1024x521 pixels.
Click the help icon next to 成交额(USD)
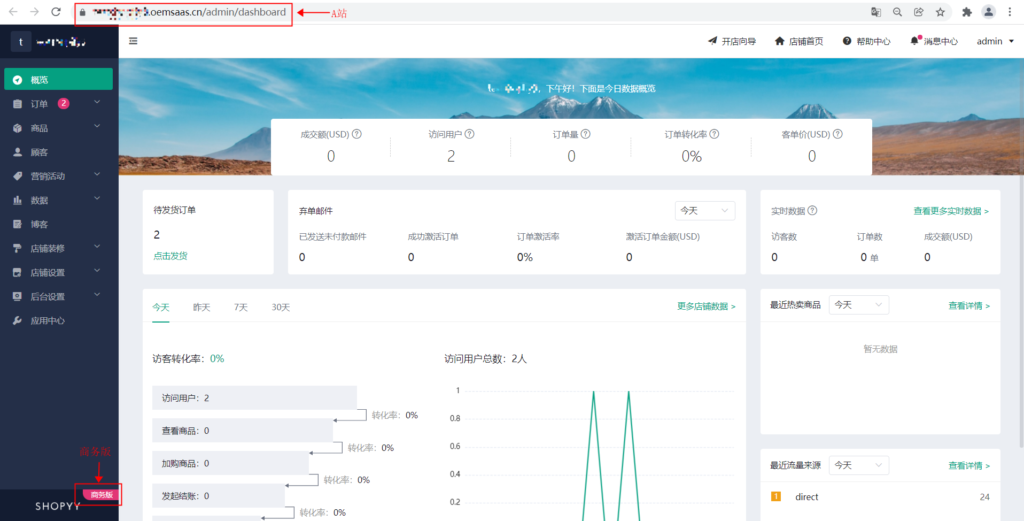(357, 134)
